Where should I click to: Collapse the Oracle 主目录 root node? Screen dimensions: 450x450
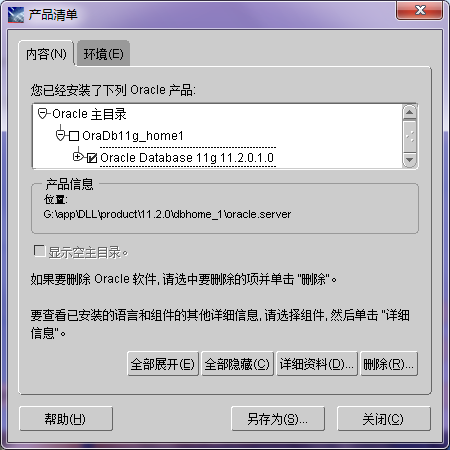(42, 113)
